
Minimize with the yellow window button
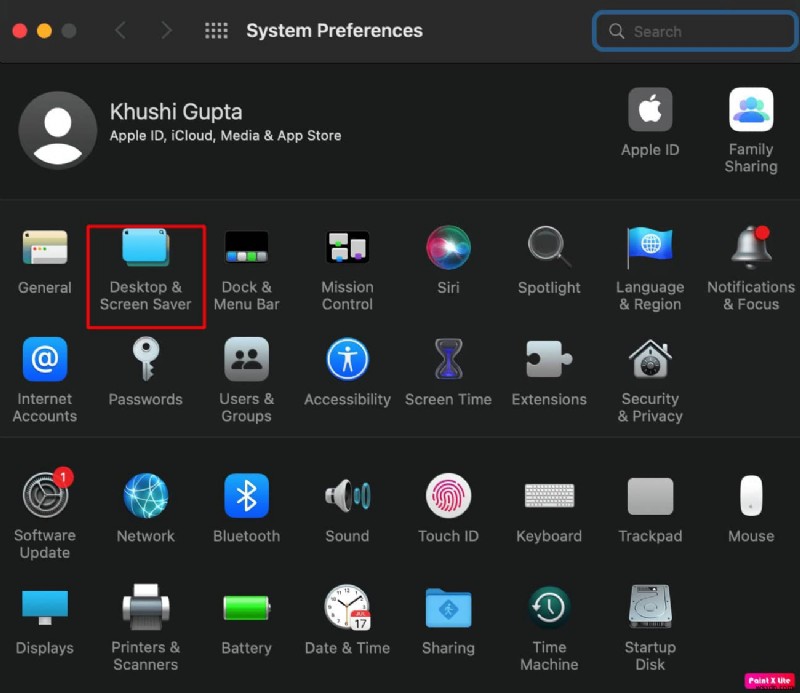pyautogui.click(x=44, y=31)
